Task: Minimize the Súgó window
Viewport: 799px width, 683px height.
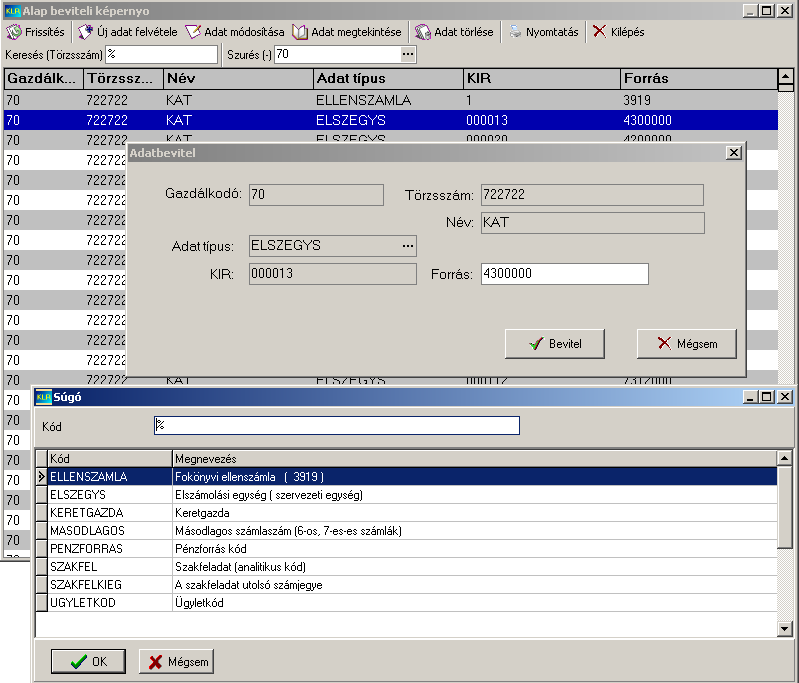Action: click(750, 397)
